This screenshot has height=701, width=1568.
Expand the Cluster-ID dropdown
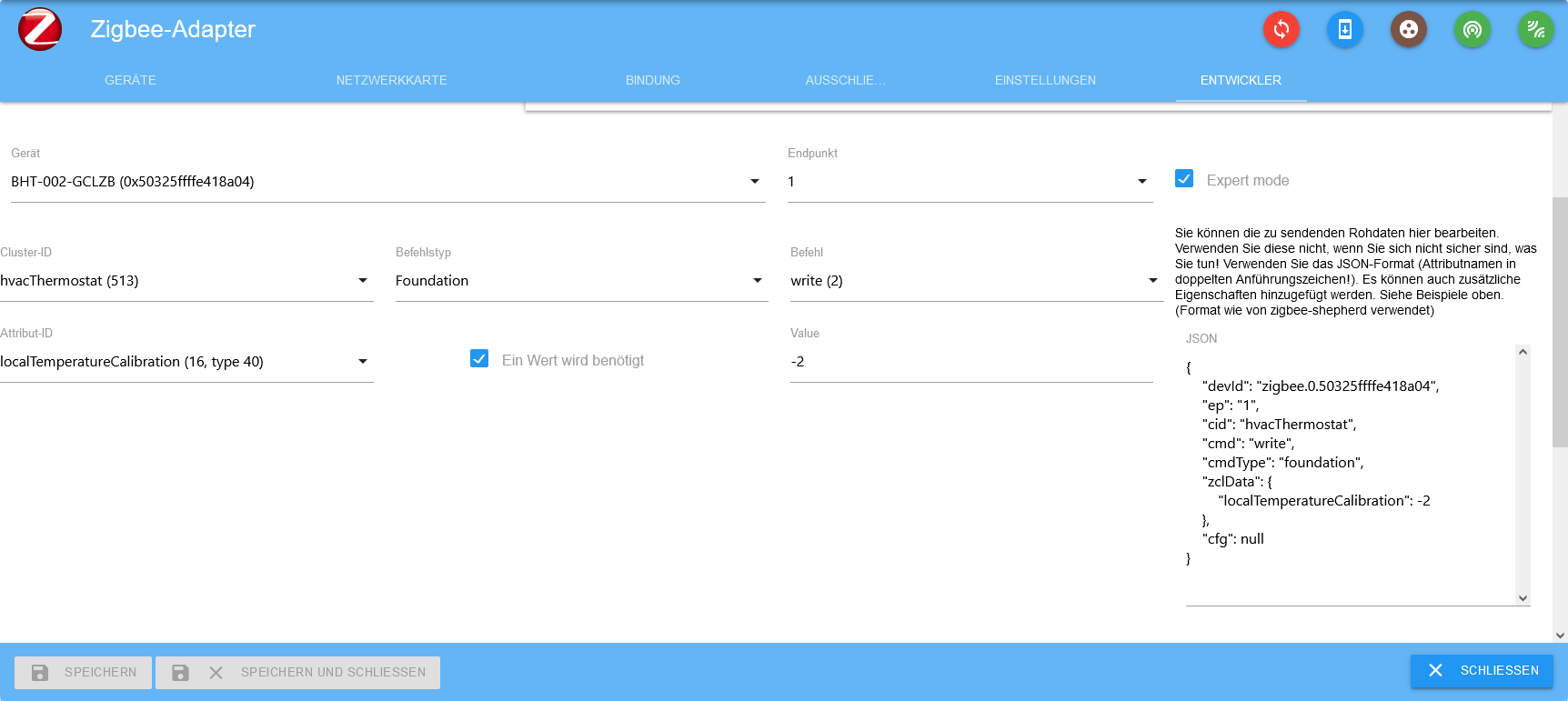click(x=186, y=281)
